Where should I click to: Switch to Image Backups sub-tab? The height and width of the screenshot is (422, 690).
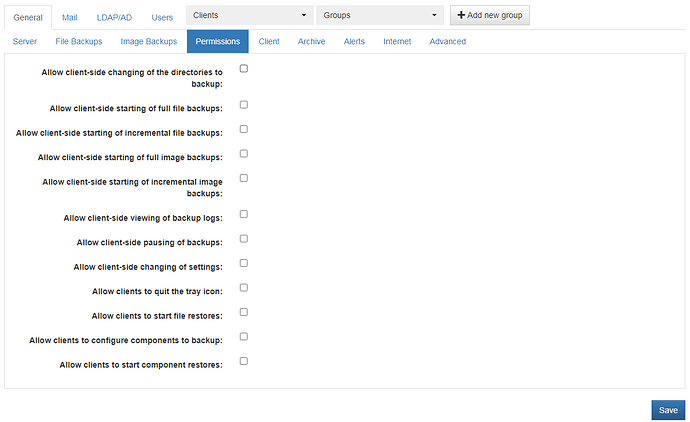(149, 41)
